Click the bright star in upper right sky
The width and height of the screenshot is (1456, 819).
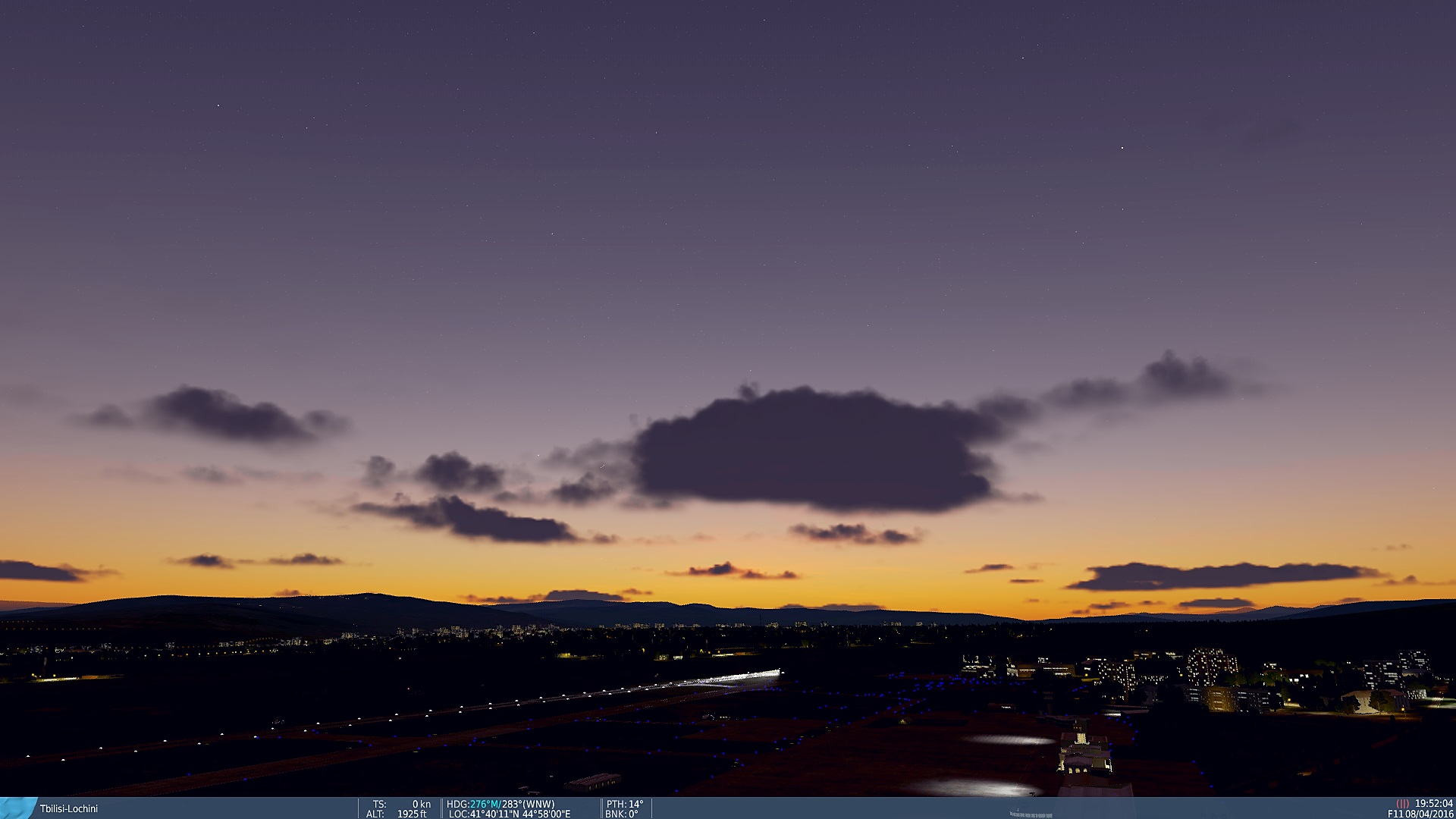pyautogui.click(x=1122, y=147)
